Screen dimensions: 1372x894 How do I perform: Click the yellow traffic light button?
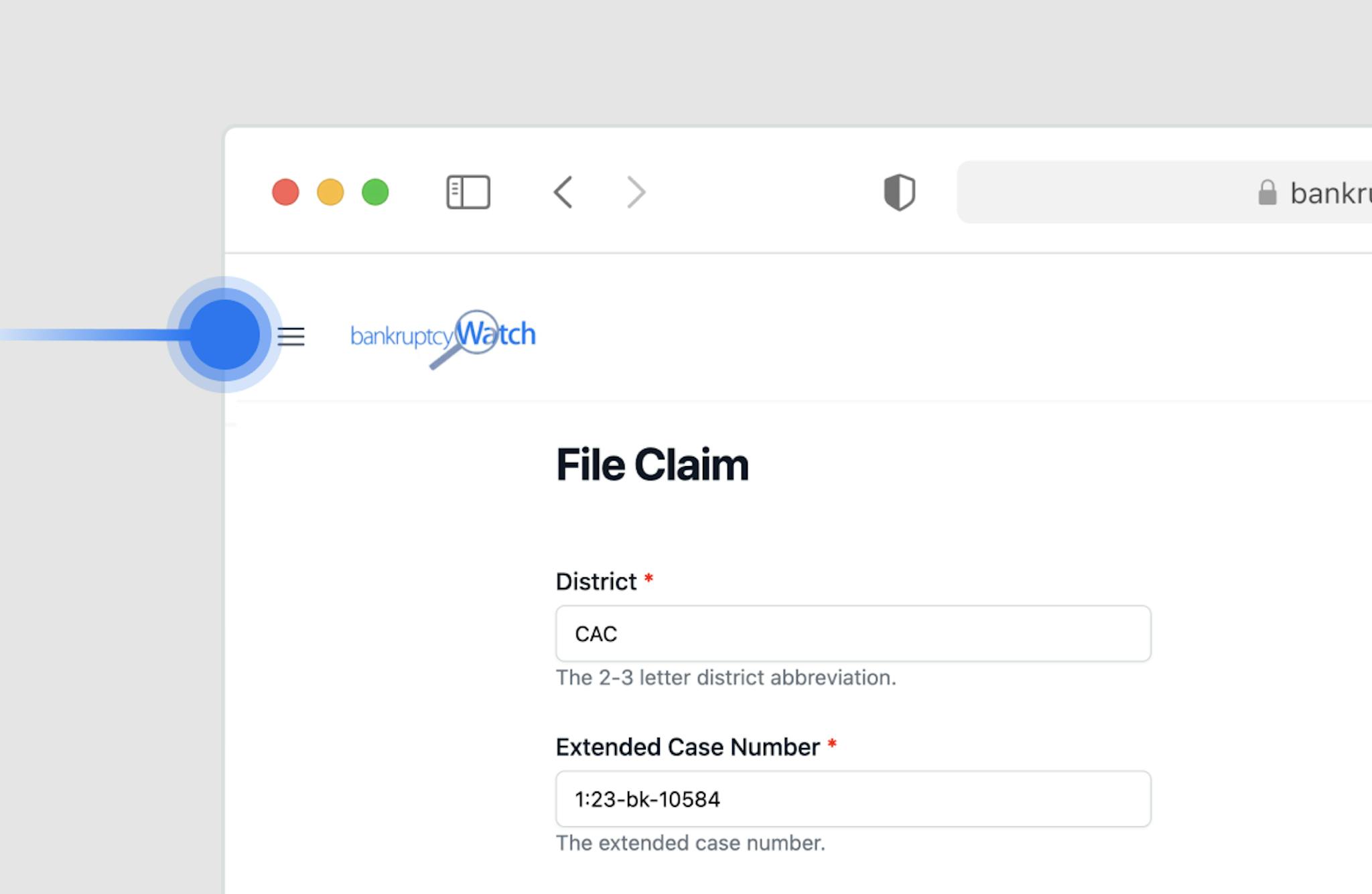pyautogui.click(x=330, y=192)
